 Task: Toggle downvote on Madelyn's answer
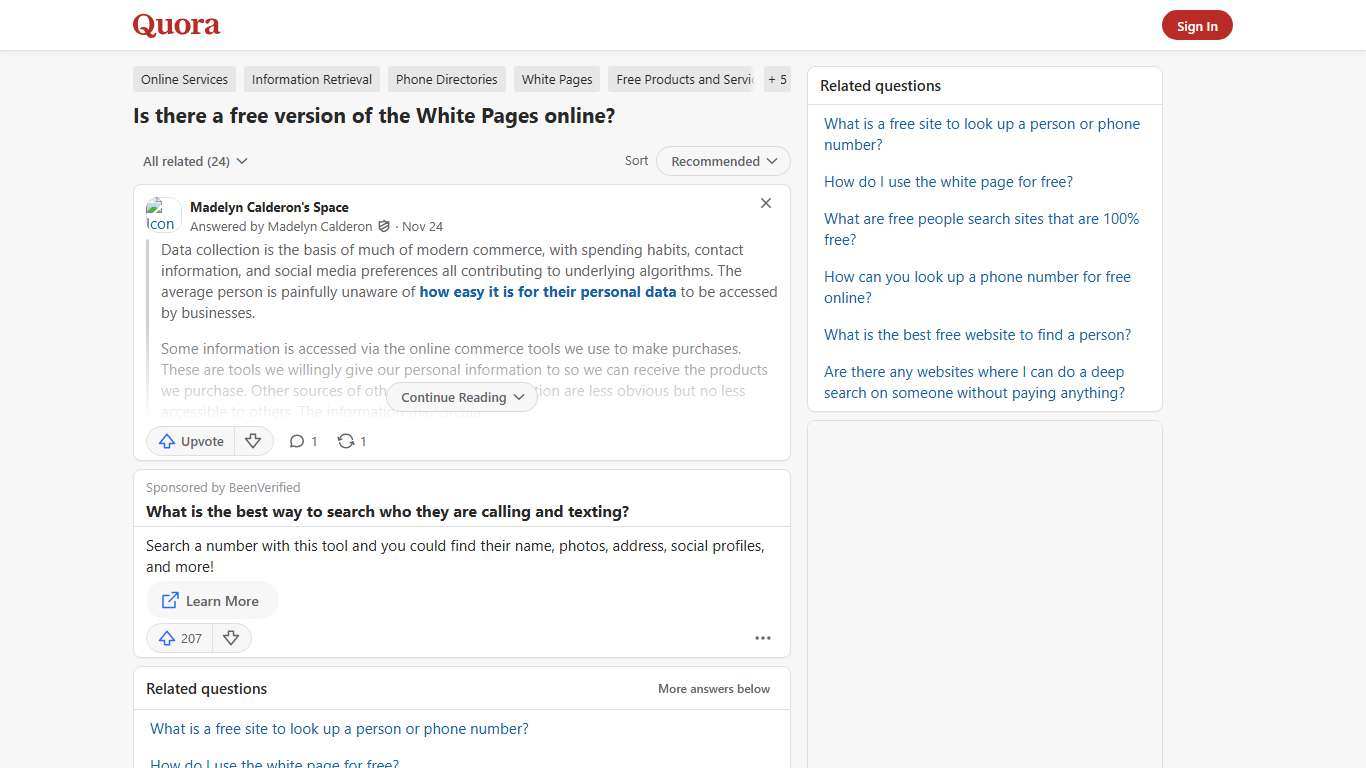click(253, 441)
